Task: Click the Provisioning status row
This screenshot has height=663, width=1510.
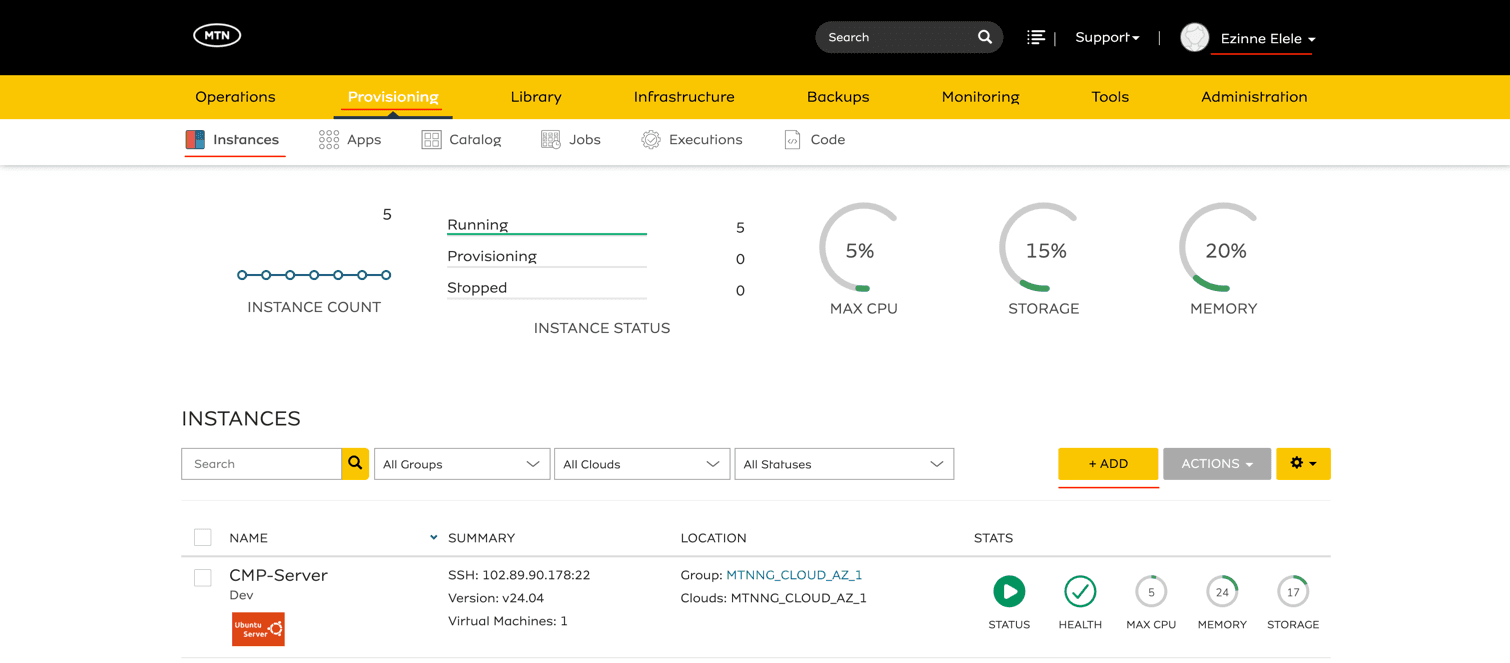Action: (x=547, y=257)
